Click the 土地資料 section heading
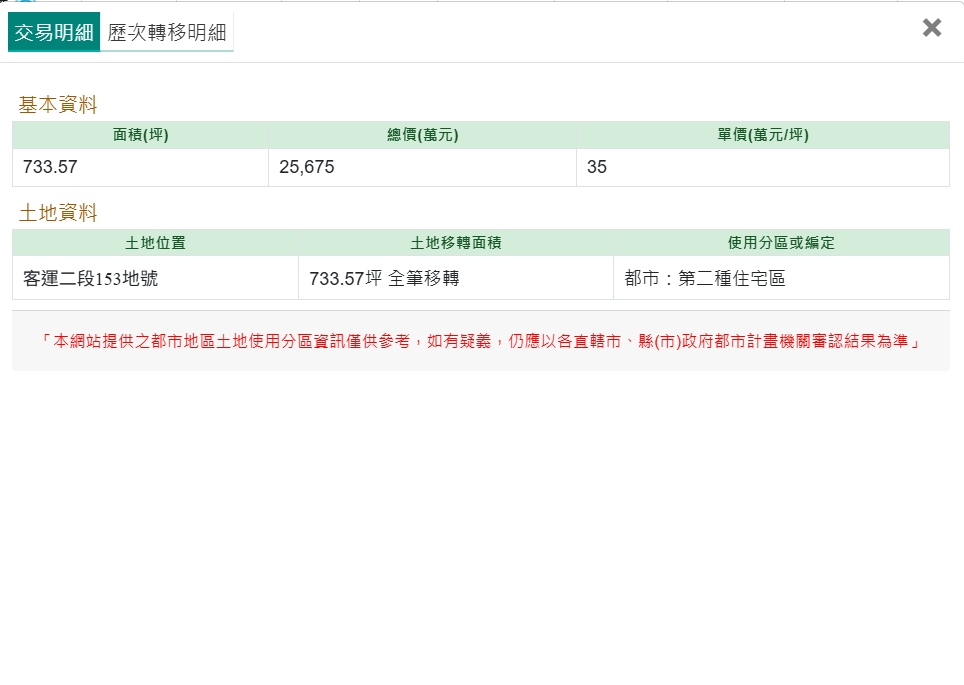The width and height of the screenshot is (964, 685). click(58, 212)
